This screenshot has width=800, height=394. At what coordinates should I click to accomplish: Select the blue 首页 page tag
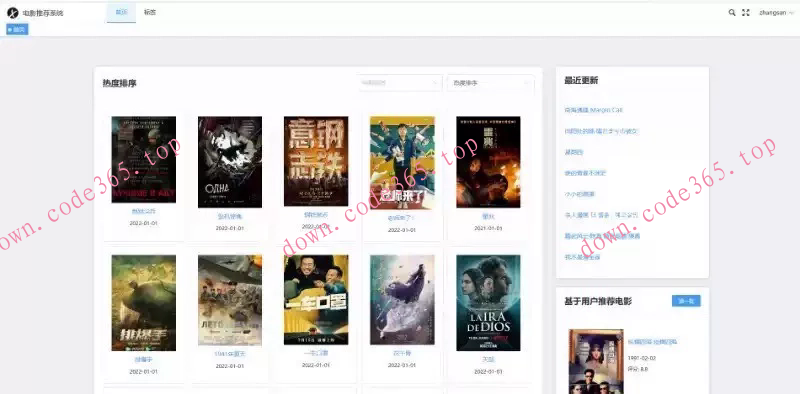[17, 30]
